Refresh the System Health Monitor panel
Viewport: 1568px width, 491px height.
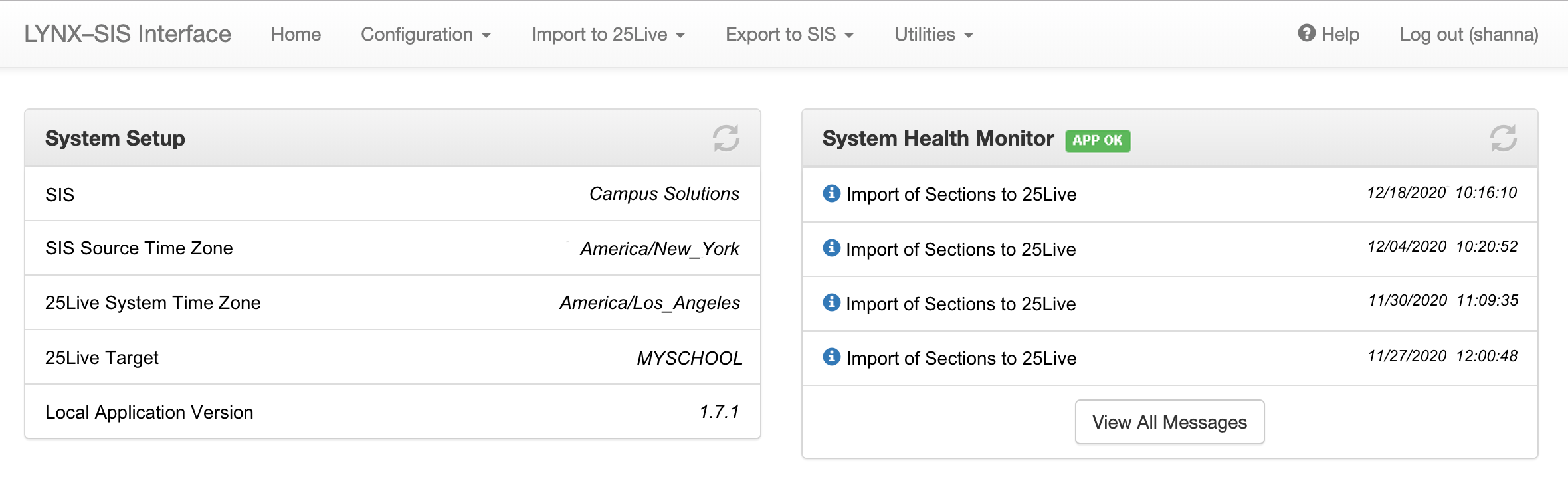(x=1503, y=138)
